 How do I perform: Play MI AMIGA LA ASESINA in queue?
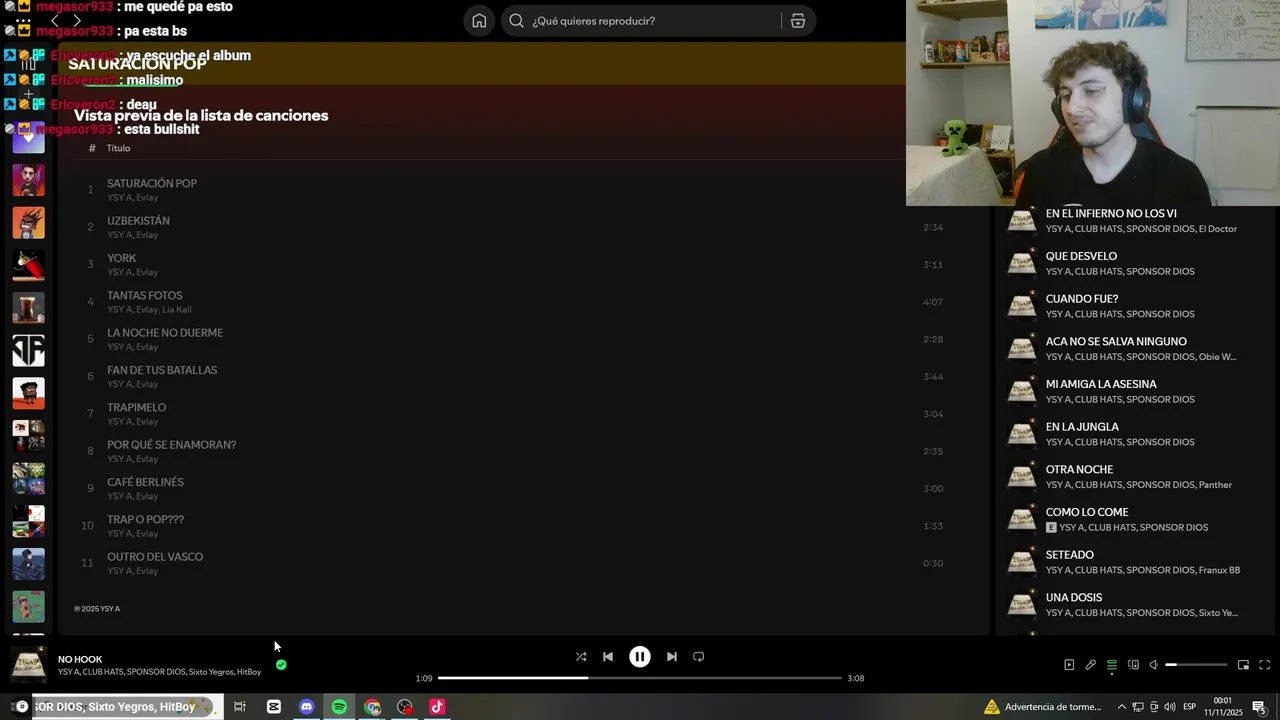click(x=1135, y=391)
